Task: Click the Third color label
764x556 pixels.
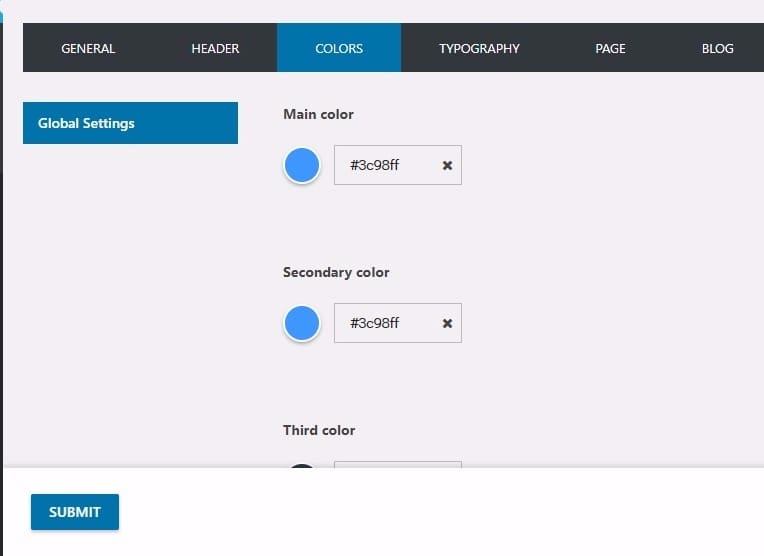Action: [319, 430]
